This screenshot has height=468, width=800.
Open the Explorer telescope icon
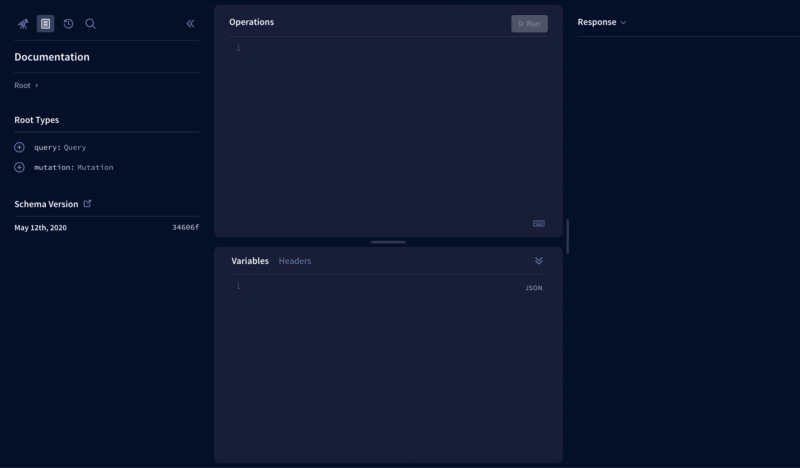coord(23,23)
